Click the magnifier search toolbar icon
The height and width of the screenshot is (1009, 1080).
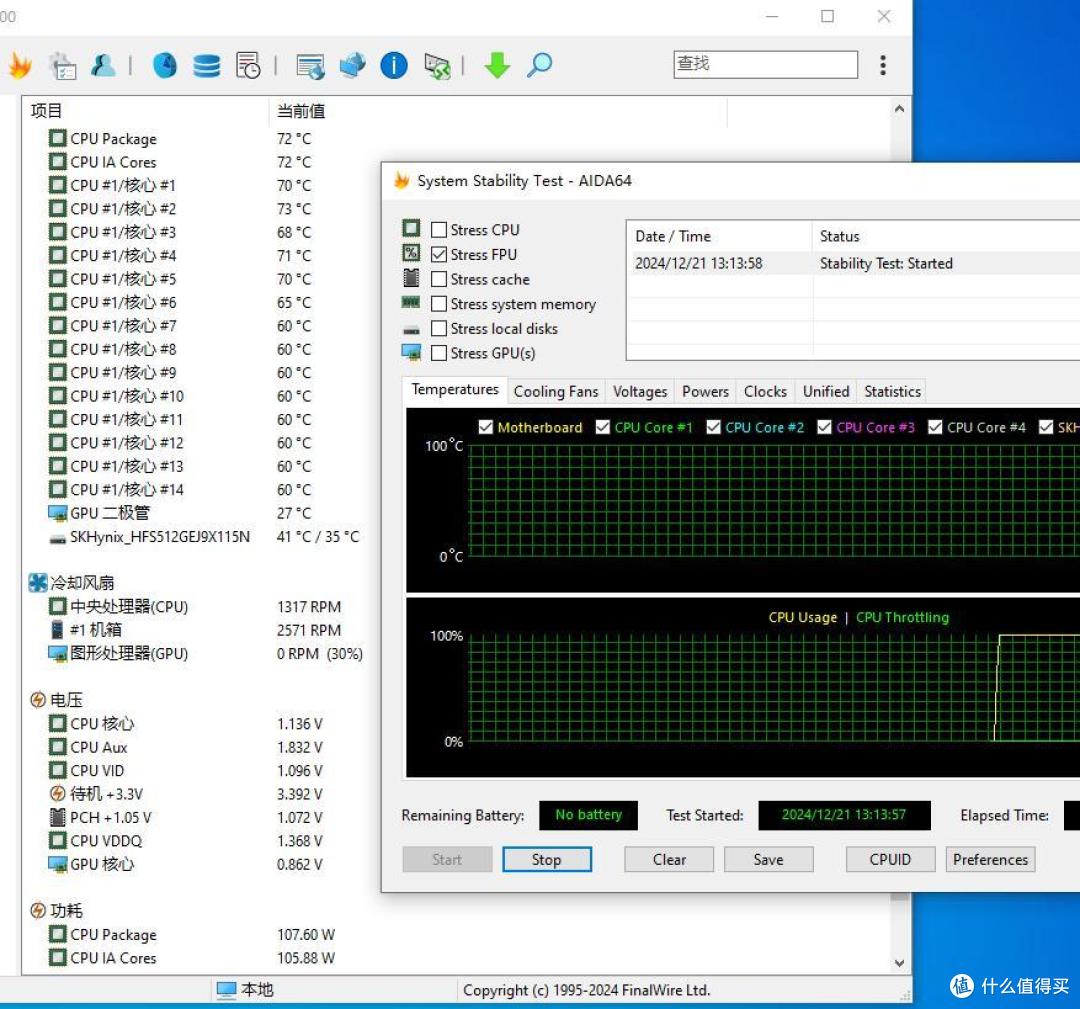539,65
